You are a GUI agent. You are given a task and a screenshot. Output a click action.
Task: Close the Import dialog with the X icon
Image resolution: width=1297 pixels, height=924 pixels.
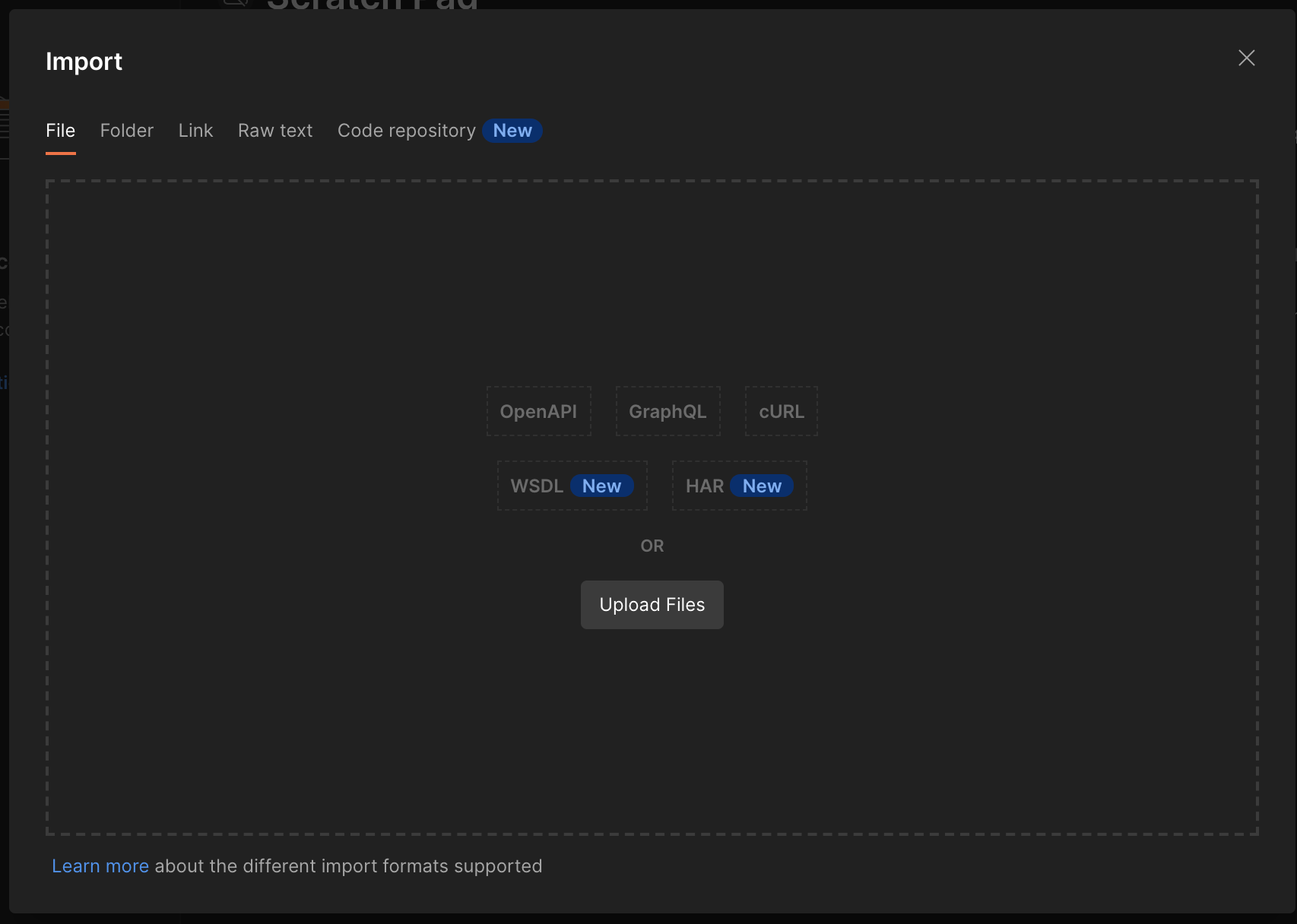coord(1247,58)
